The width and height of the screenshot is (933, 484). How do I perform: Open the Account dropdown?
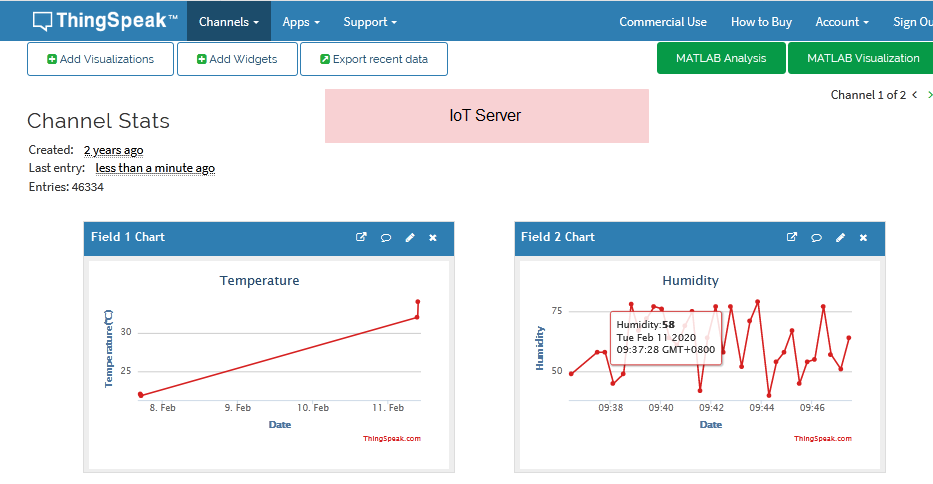842,22
